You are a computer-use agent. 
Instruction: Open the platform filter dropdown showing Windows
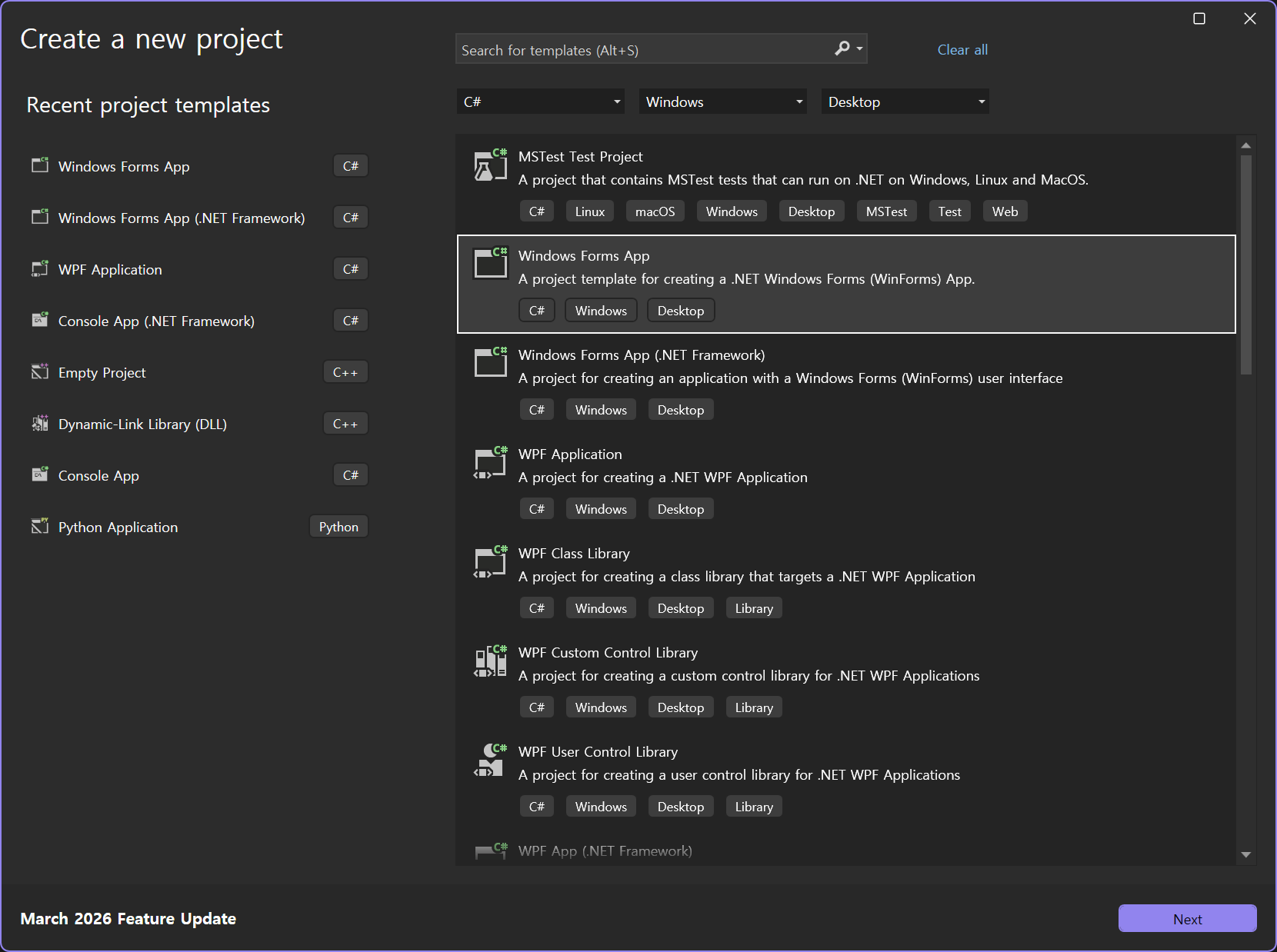[723, 102]
